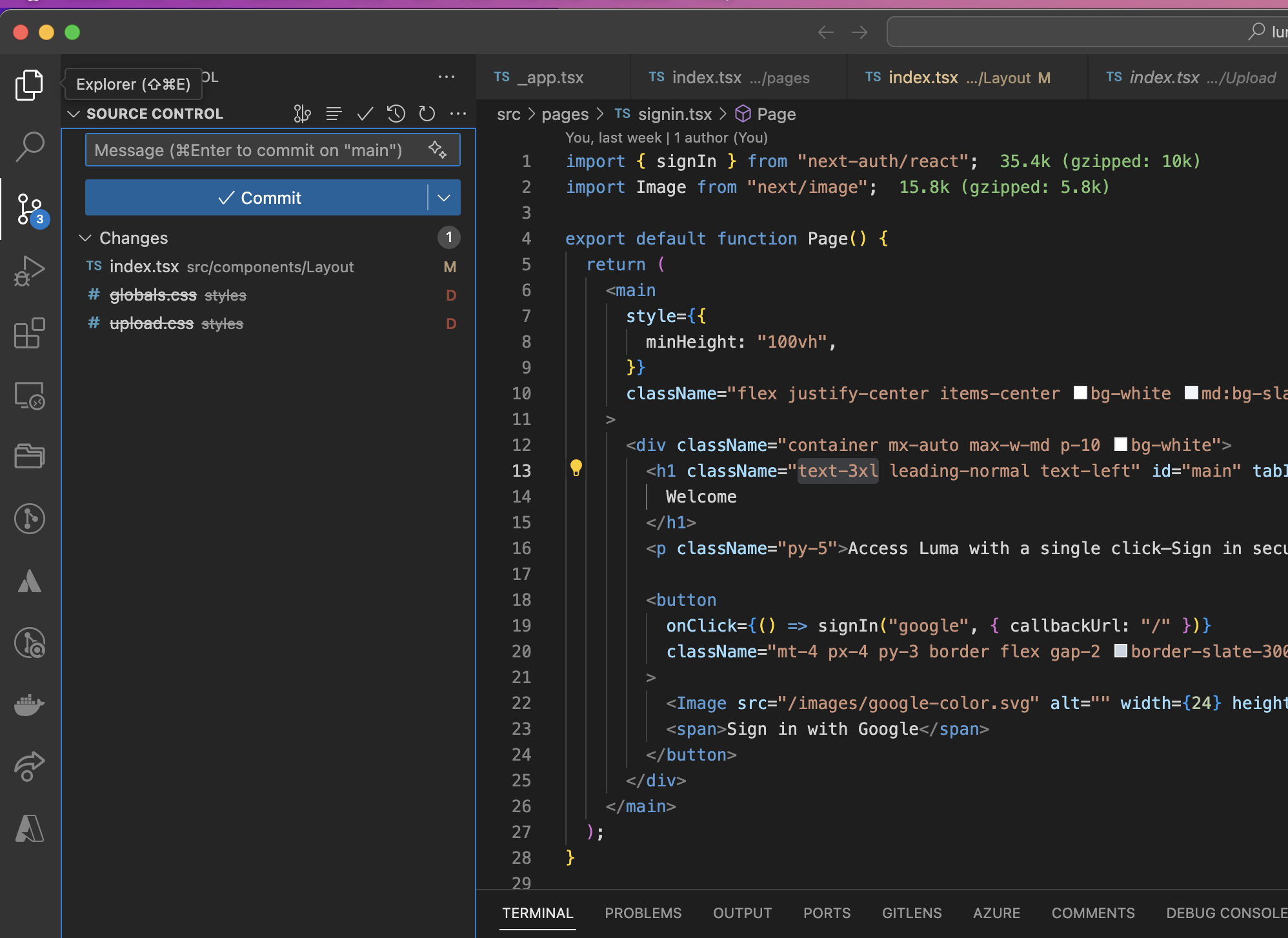The width and height of the screenshot is (1288, 938).
Task: Select the COMMENTS panel tab
Action: click(1093, 913)
